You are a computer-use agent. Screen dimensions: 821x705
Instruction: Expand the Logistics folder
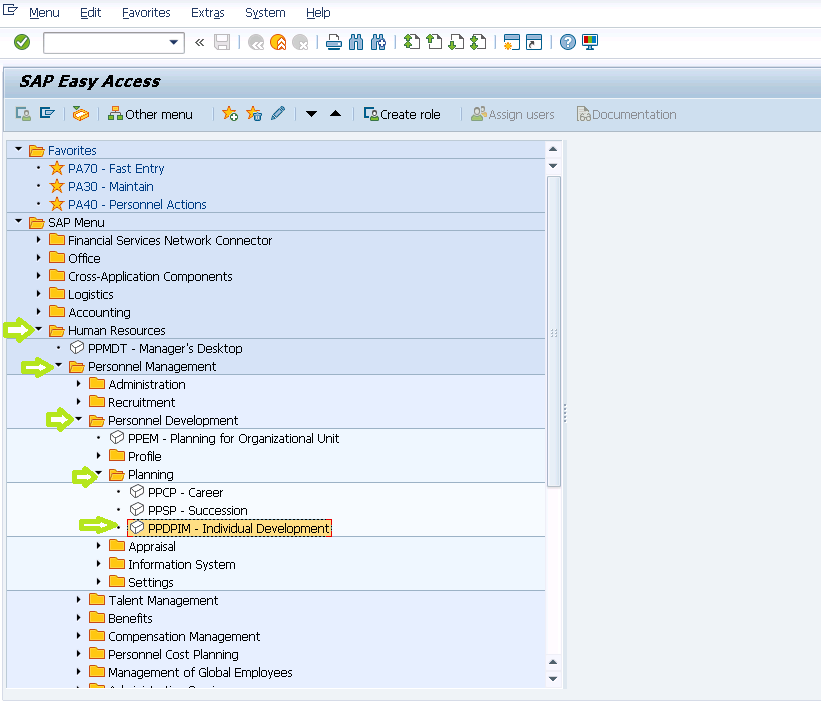point(38,294)
